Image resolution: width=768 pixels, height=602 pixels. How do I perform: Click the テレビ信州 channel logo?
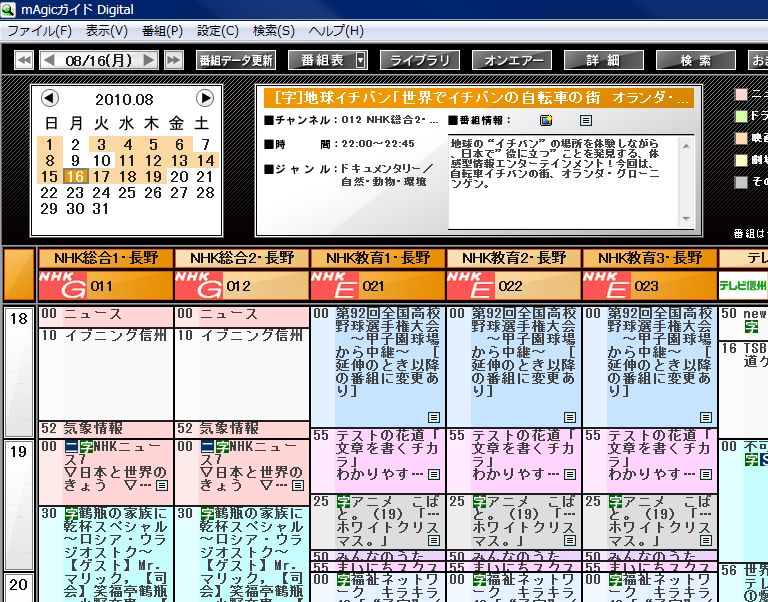point(743,285)
